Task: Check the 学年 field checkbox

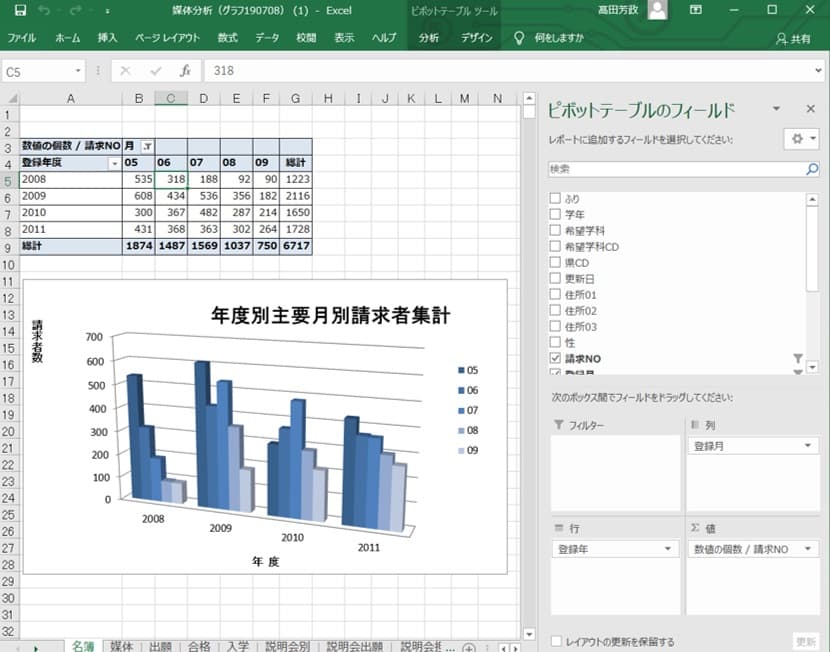Action: point(556,215)
